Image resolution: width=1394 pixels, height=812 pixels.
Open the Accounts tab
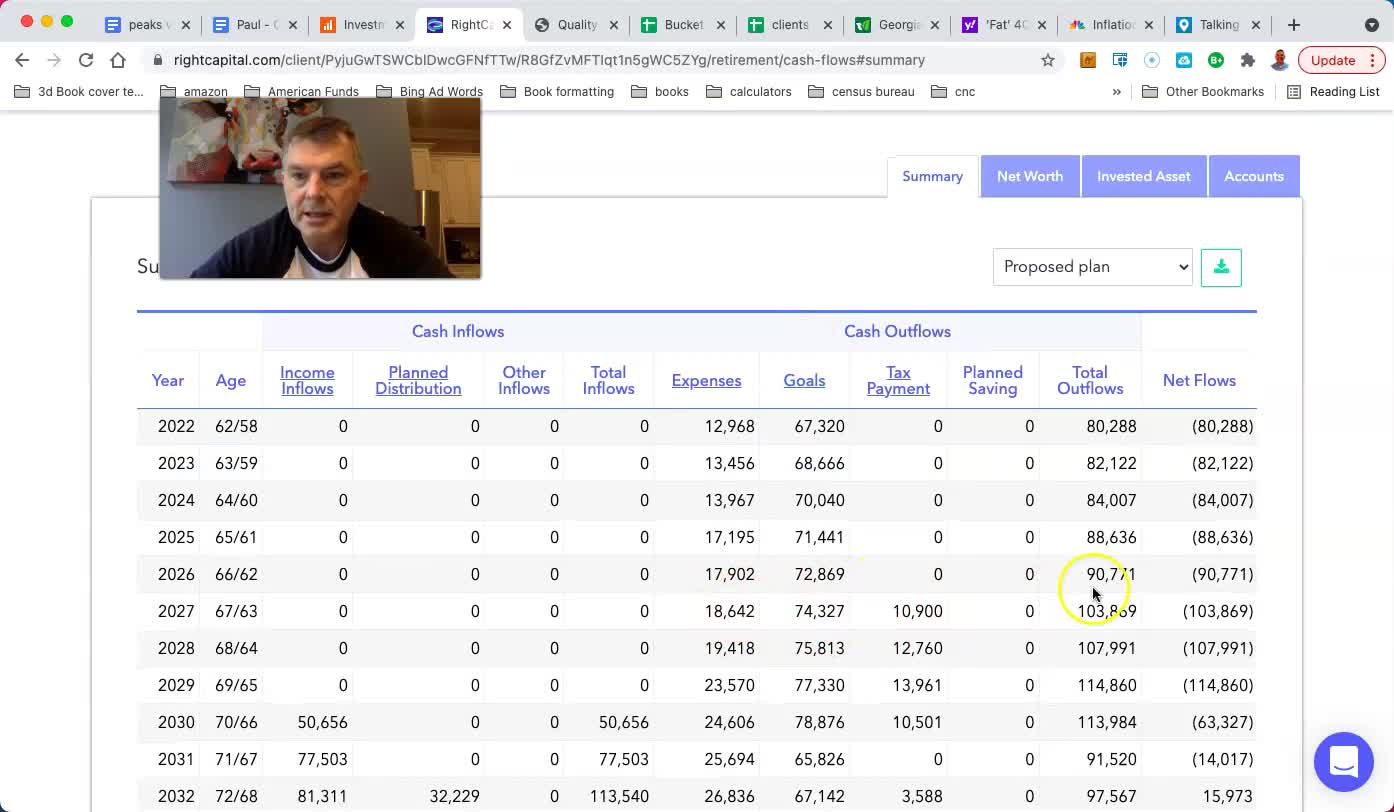click(x=1253, y=176)
